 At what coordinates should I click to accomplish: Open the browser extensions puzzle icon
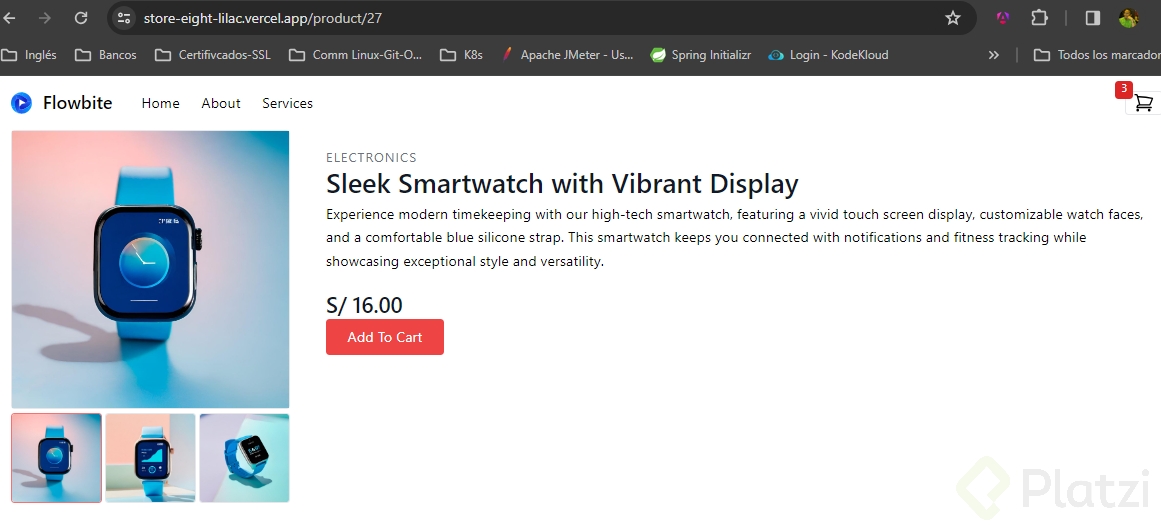tap(1039, 18)
